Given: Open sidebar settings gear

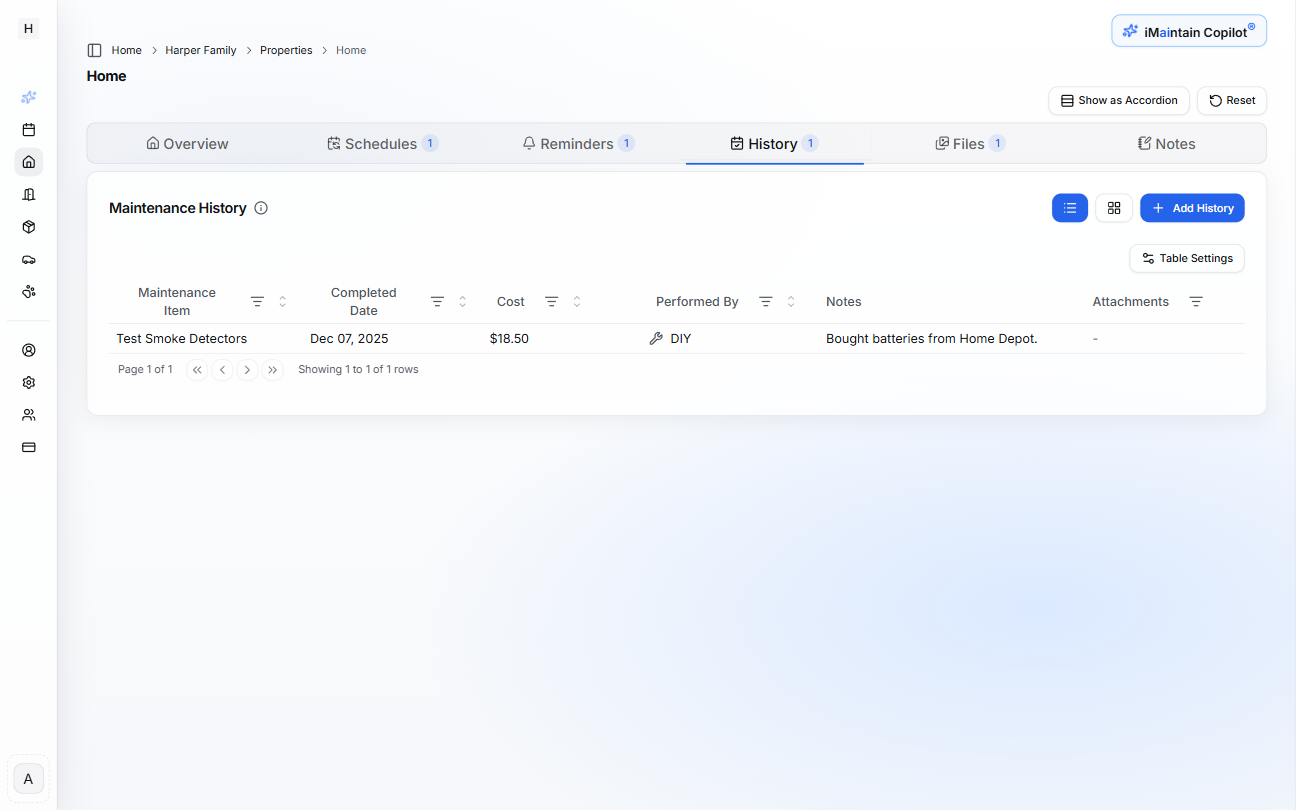Looking at the screenshot, I should (x=28, y=382).
